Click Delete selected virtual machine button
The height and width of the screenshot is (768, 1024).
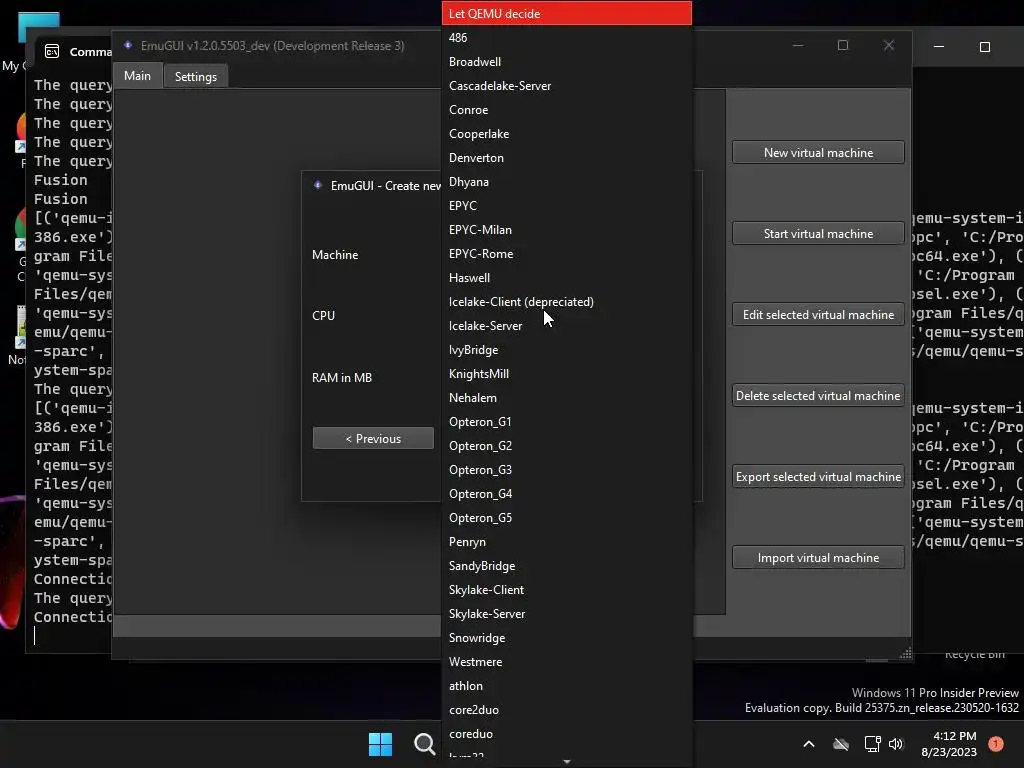[x=818, y=396]
